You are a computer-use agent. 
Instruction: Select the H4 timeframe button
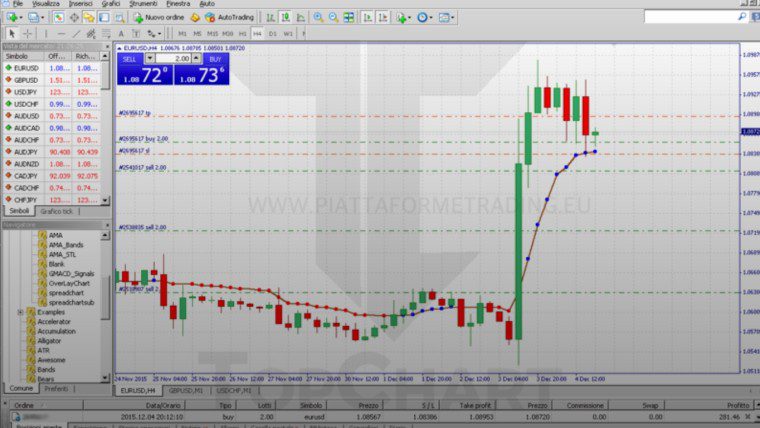tap(257, 33)
